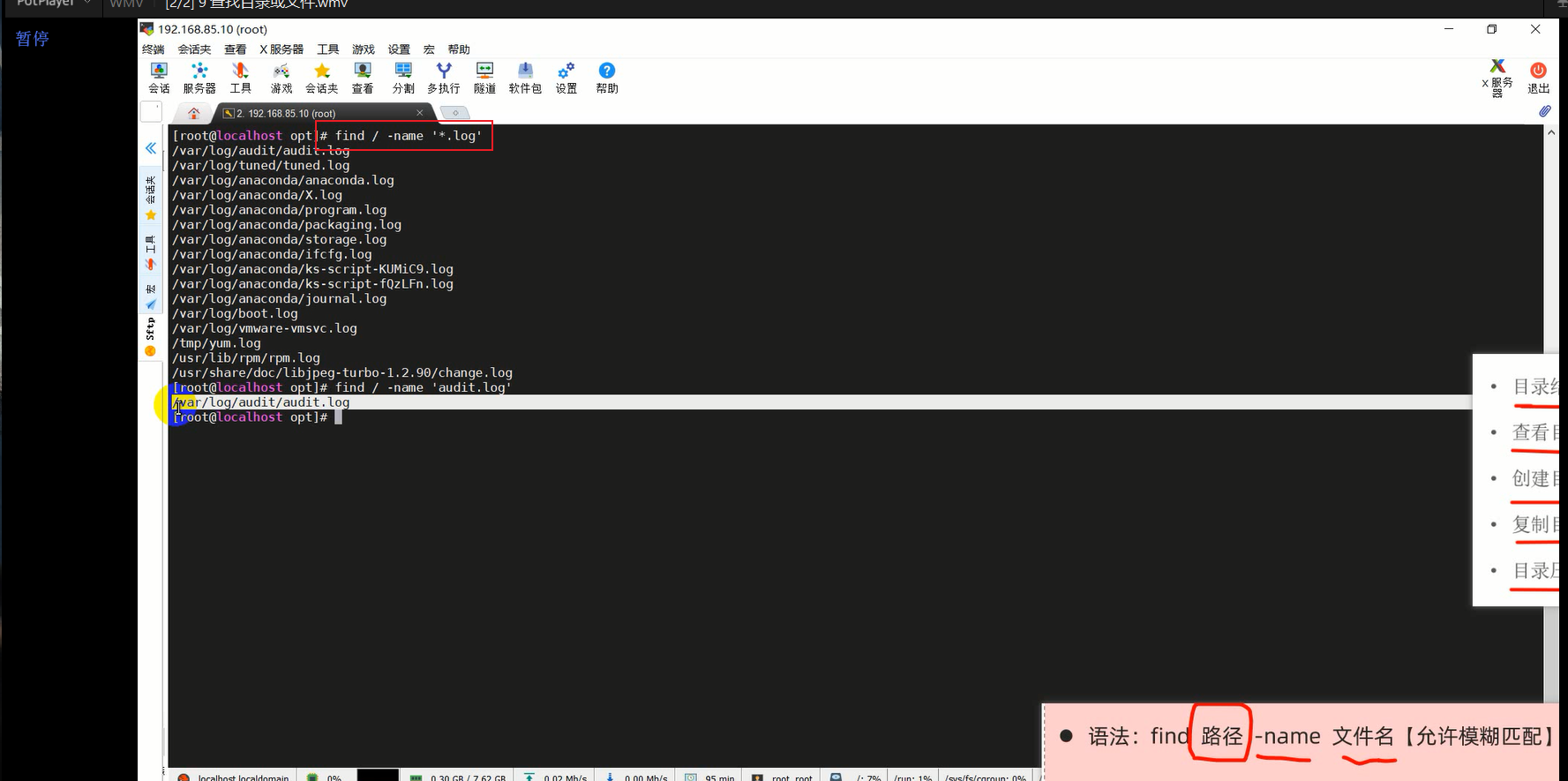Screen dimensions: 1568x781
Task: Click the 软件包 (Packages) toolbar icon
Action: click(525, 78)
